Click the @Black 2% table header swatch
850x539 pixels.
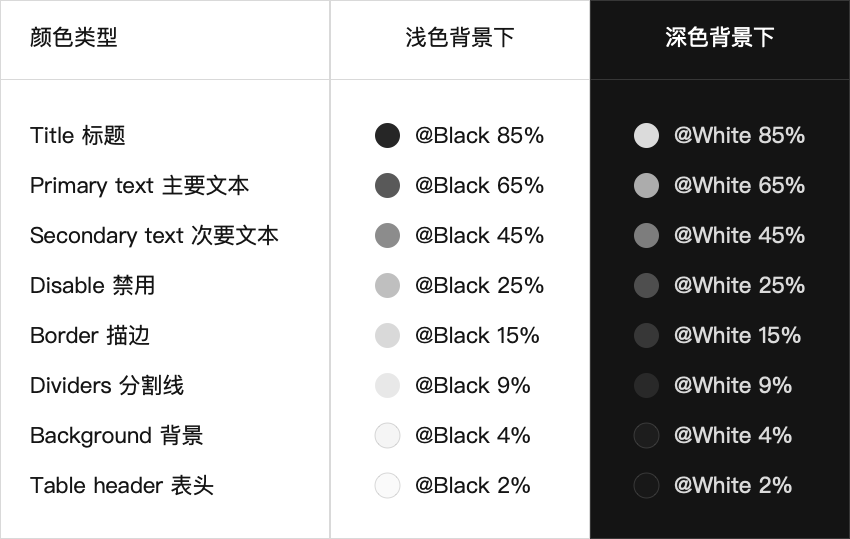coord(387,485)
